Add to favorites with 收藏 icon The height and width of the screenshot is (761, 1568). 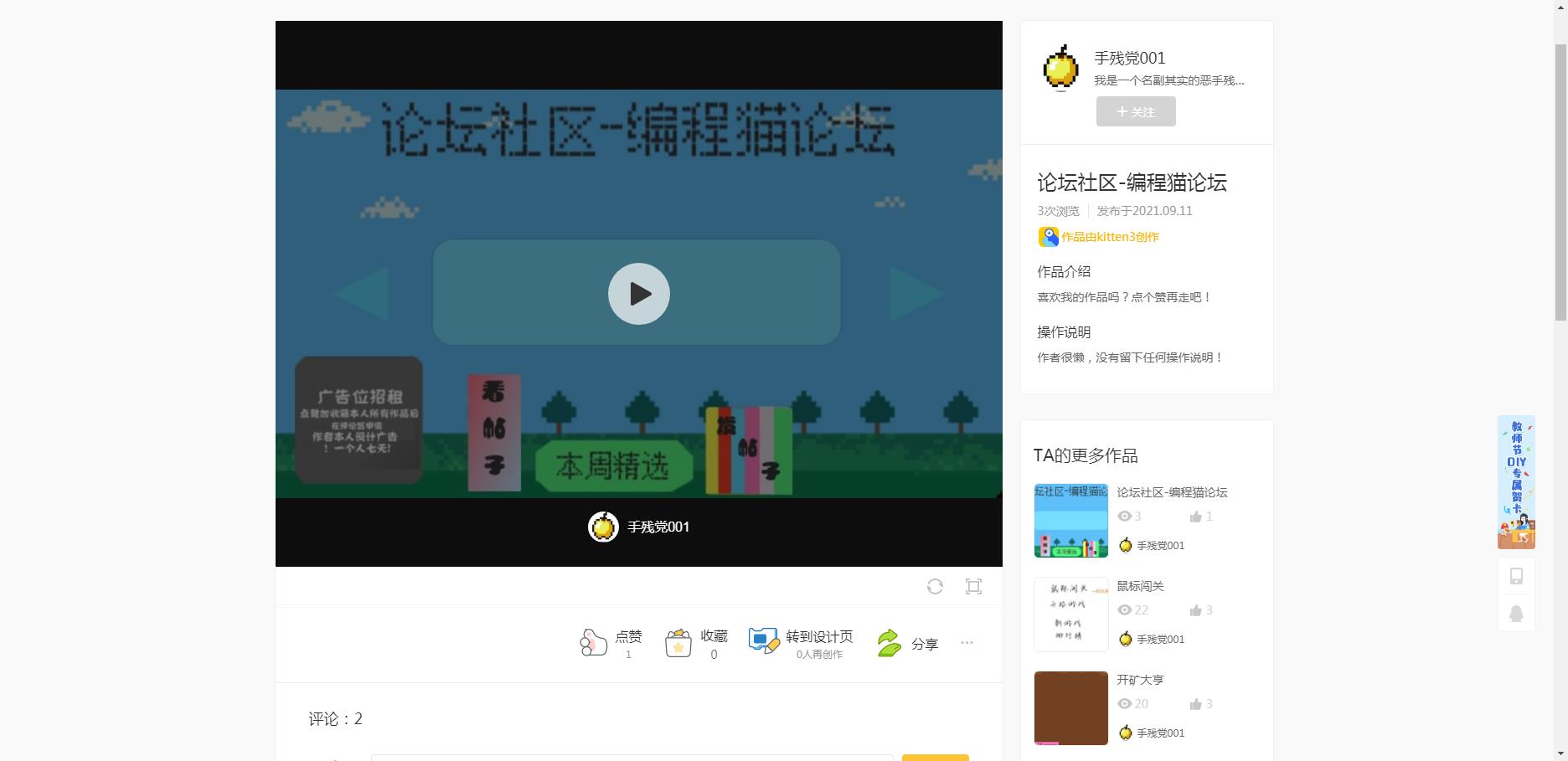[x=678, y=643]
